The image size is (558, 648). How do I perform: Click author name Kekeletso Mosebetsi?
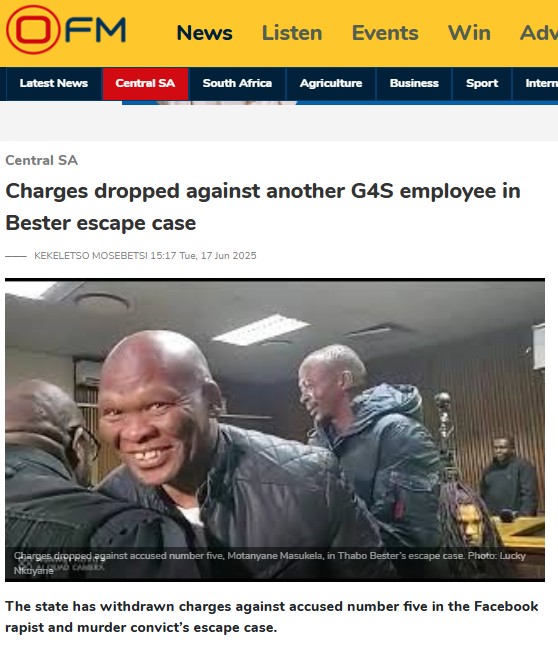pyautogui.click(x=91, y=256)
